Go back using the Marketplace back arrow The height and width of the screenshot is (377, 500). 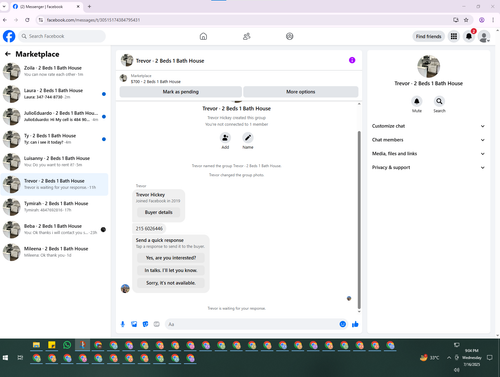coord(8,54)
